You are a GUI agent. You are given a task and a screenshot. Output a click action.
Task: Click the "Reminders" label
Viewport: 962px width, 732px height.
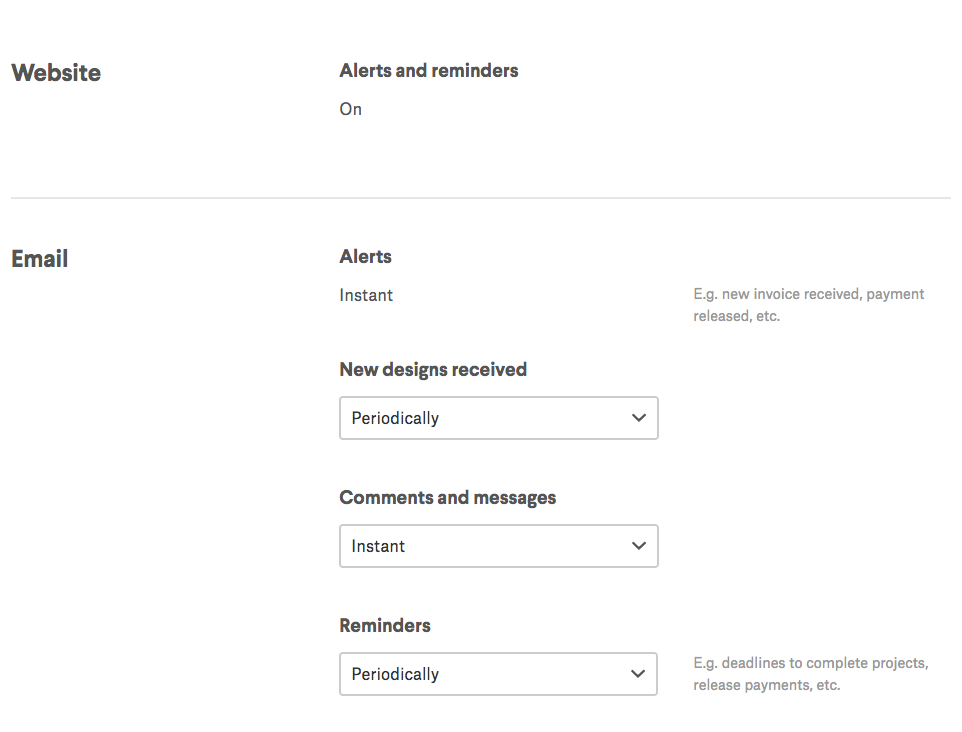[385, 626]
